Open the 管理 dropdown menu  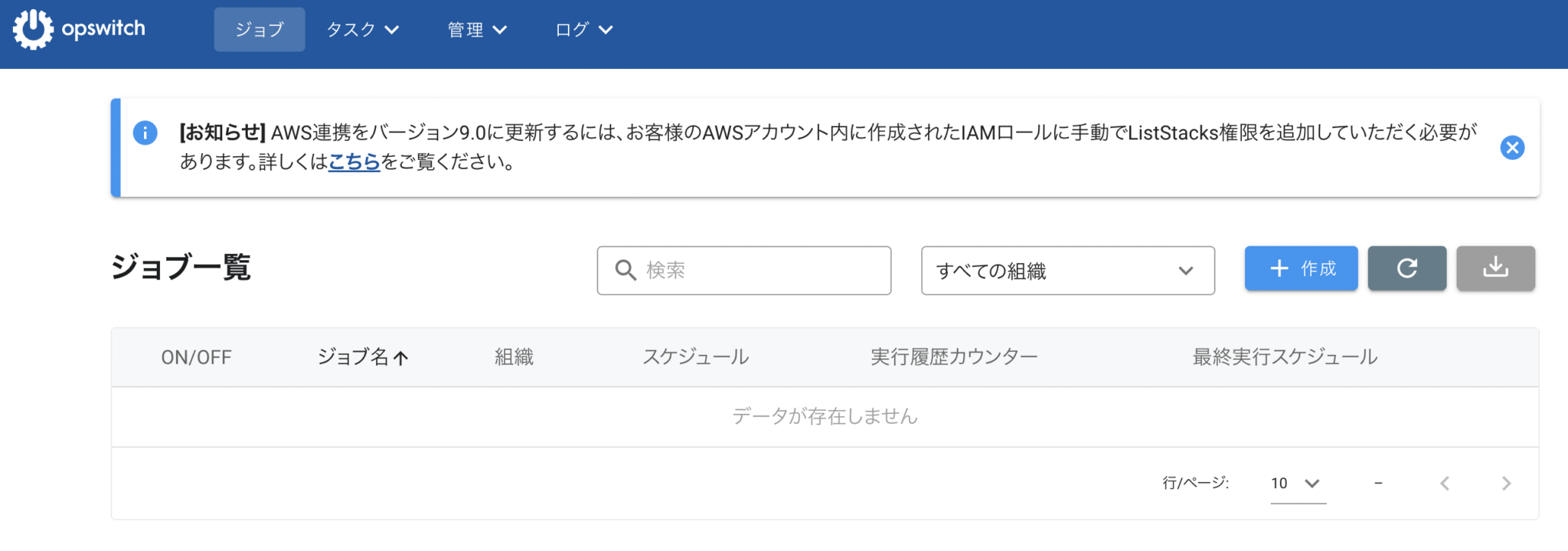(476, 30)
